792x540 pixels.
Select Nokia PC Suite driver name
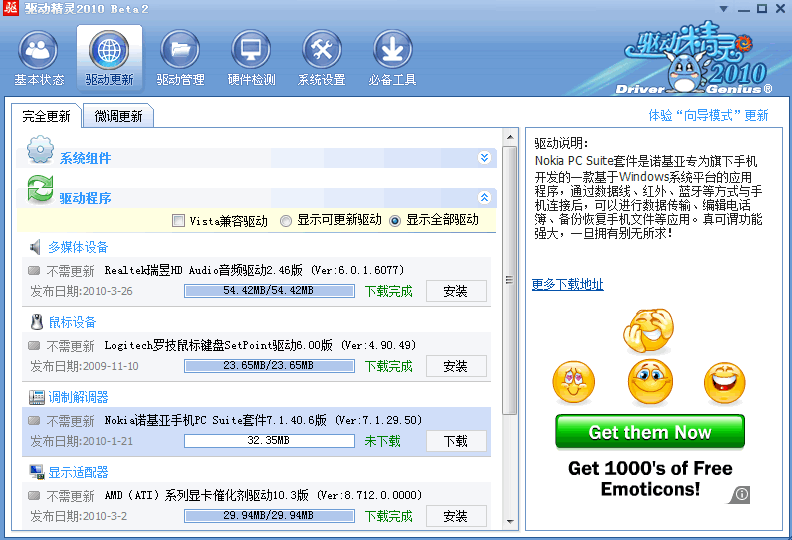point(263,420)
